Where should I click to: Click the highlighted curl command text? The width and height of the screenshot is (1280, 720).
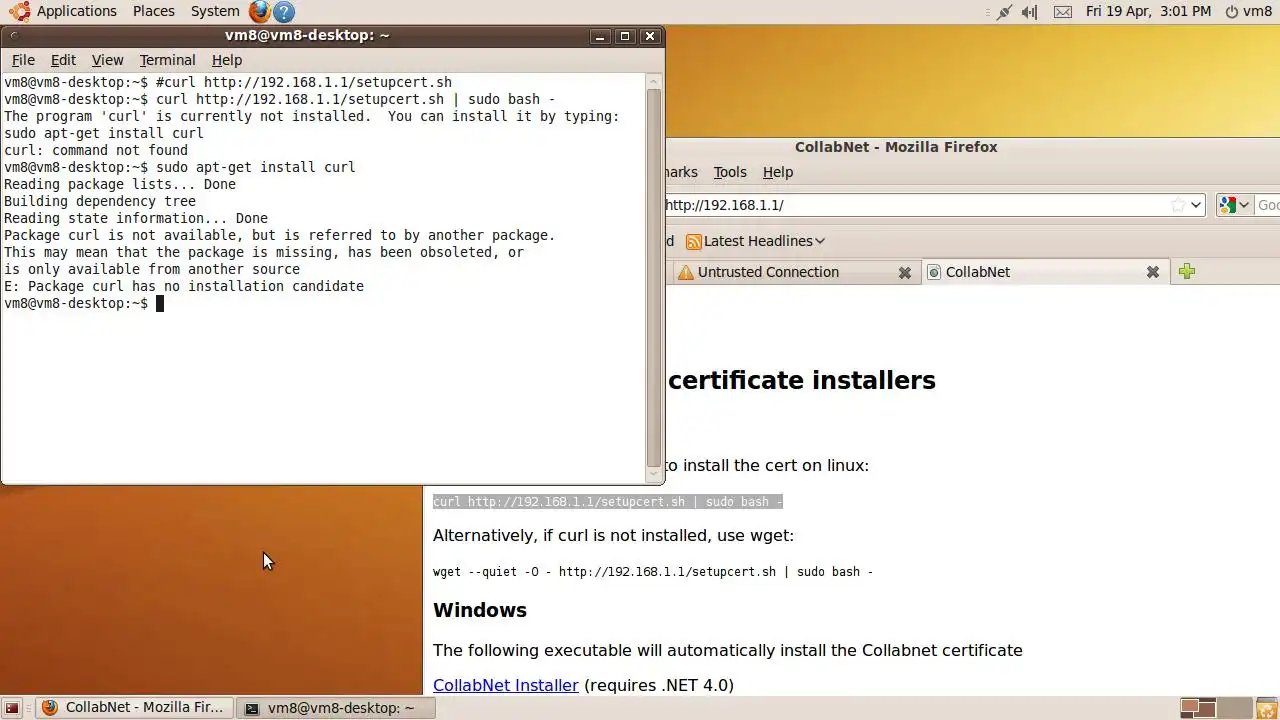[608, 502]
